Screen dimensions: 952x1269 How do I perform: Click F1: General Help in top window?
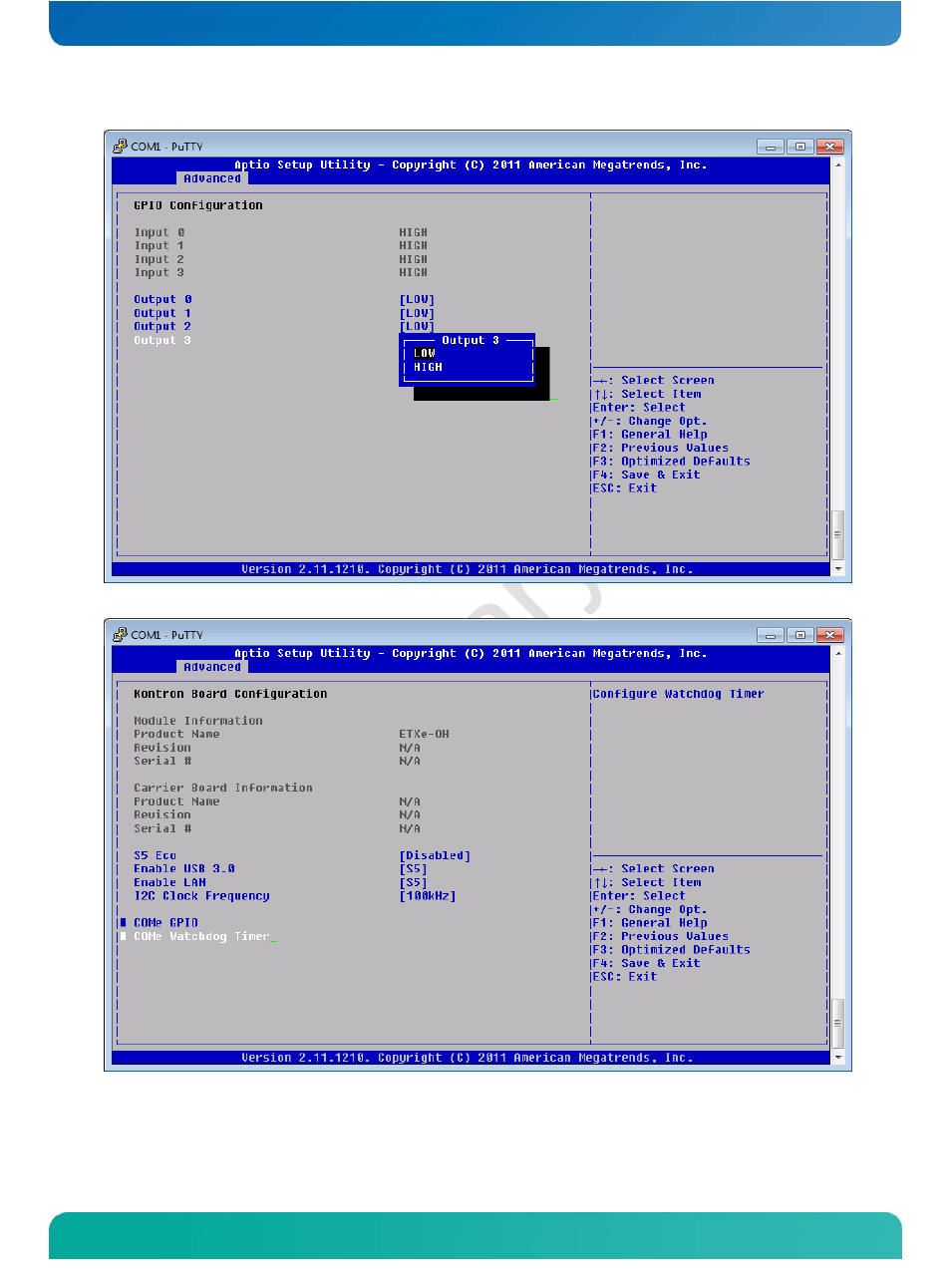coord(650,434)
